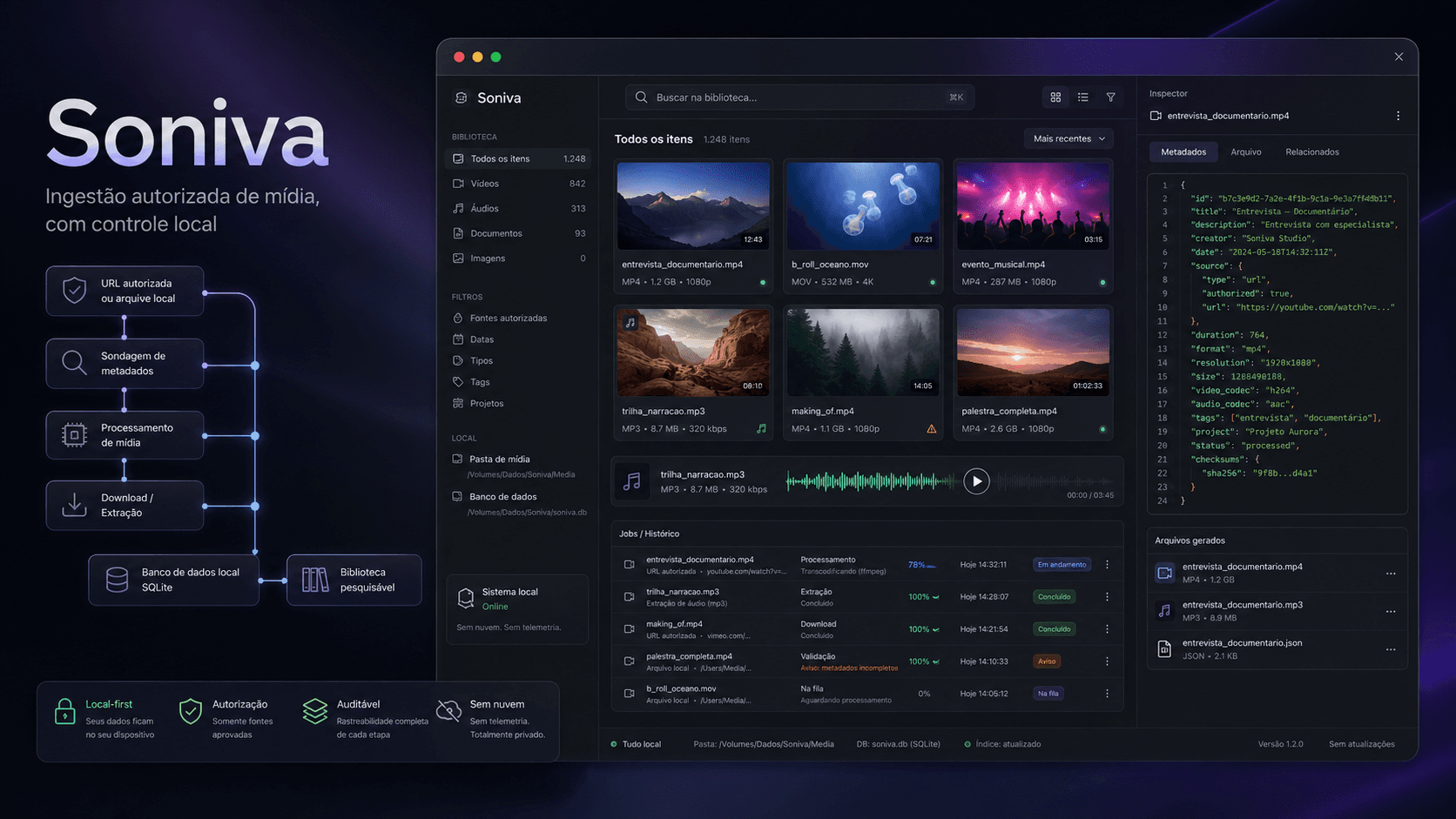Click the Soniva logo icon in sidebar
Image resolution: width=1456 pixels, height=819 pixels.
(462, 97)
